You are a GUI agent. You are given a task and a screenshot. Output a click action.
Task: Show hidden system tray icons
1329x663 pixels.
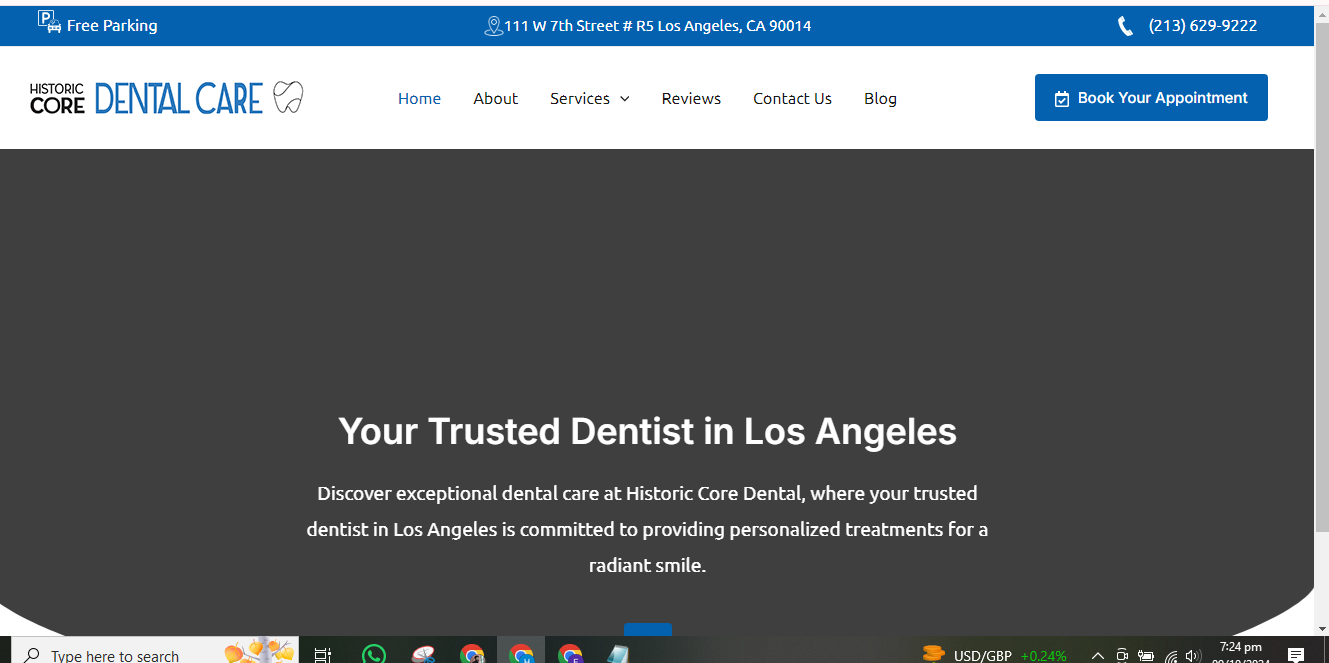coord(1097,656)
